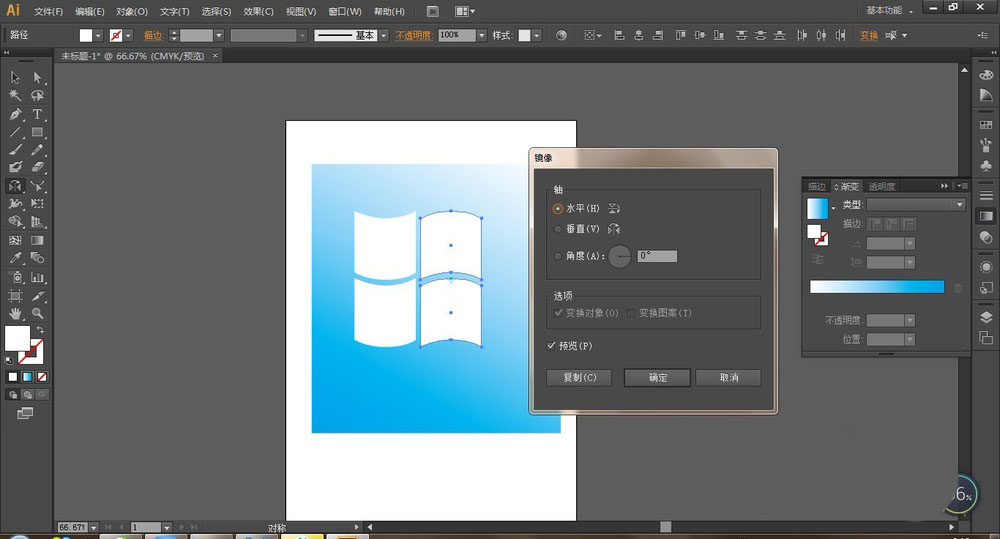Image resolution: width=1000 pixels, height=539 pixels.
Task: Open the Layers panel icon in right dock
Action: [986, 317]
